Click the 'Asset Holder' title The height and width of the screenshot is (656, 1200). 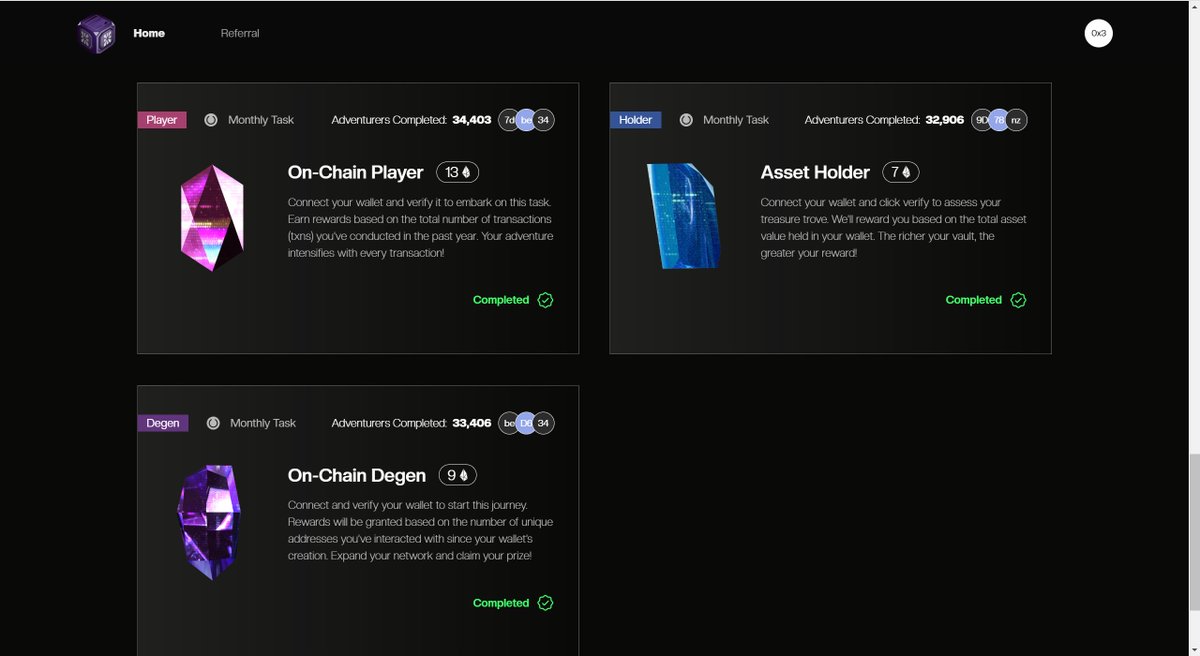click(x=815, y=172)
